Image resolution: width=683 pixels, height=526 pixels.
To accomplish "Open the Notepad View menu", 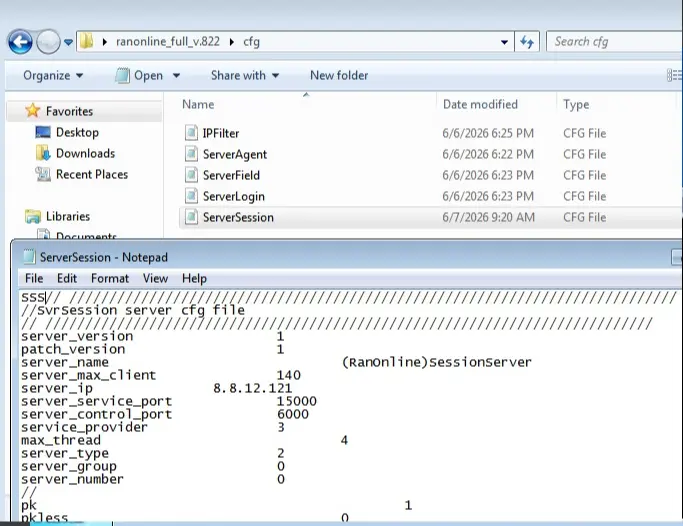I will [156, 278].
